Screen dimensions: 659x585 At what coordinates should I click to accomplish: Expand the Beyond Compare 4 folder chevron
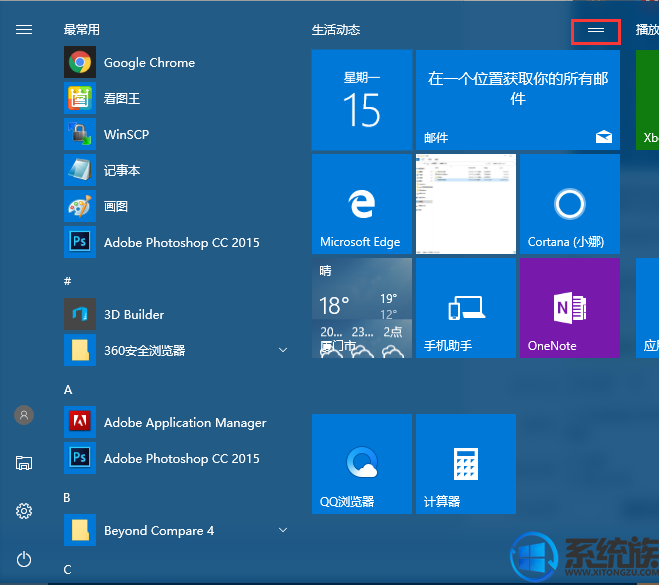pyautogui.click(x=283, y=530)
